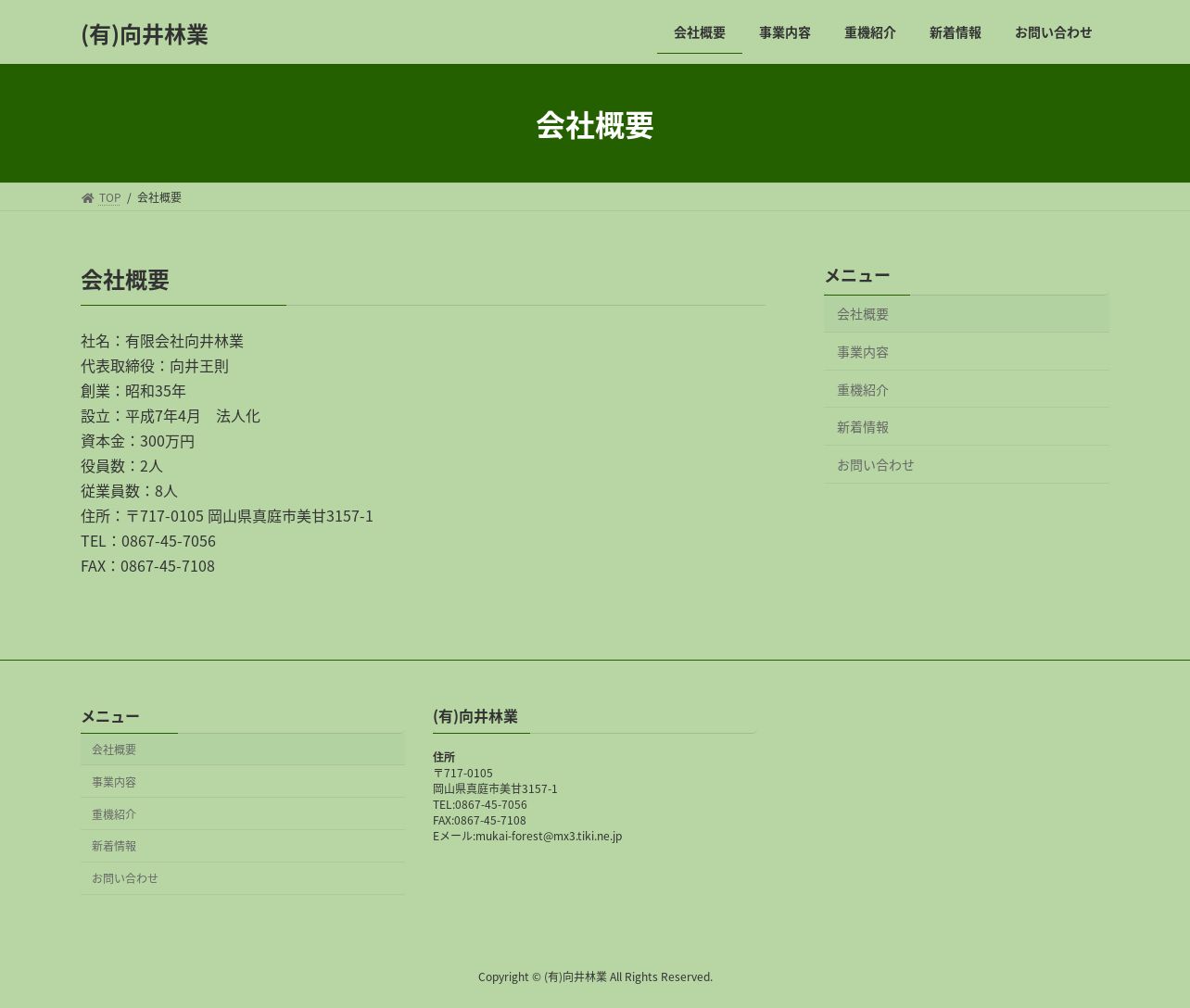Screen dimensions: 1190x1008
Task: Go to 新着情報 in the footer menu
Action: pos(243,846)
